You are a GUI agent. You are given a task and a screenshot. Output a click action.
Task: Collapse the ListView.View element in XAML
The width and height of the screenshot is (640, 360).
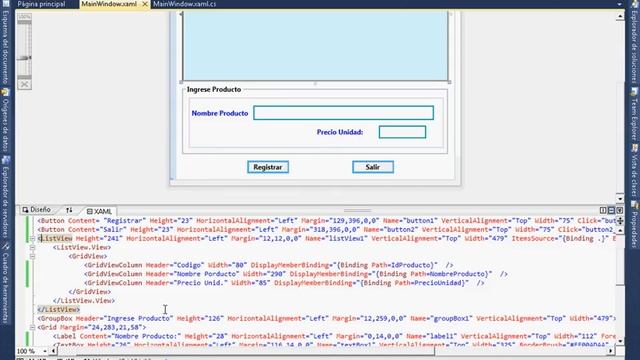coord(32,248)
